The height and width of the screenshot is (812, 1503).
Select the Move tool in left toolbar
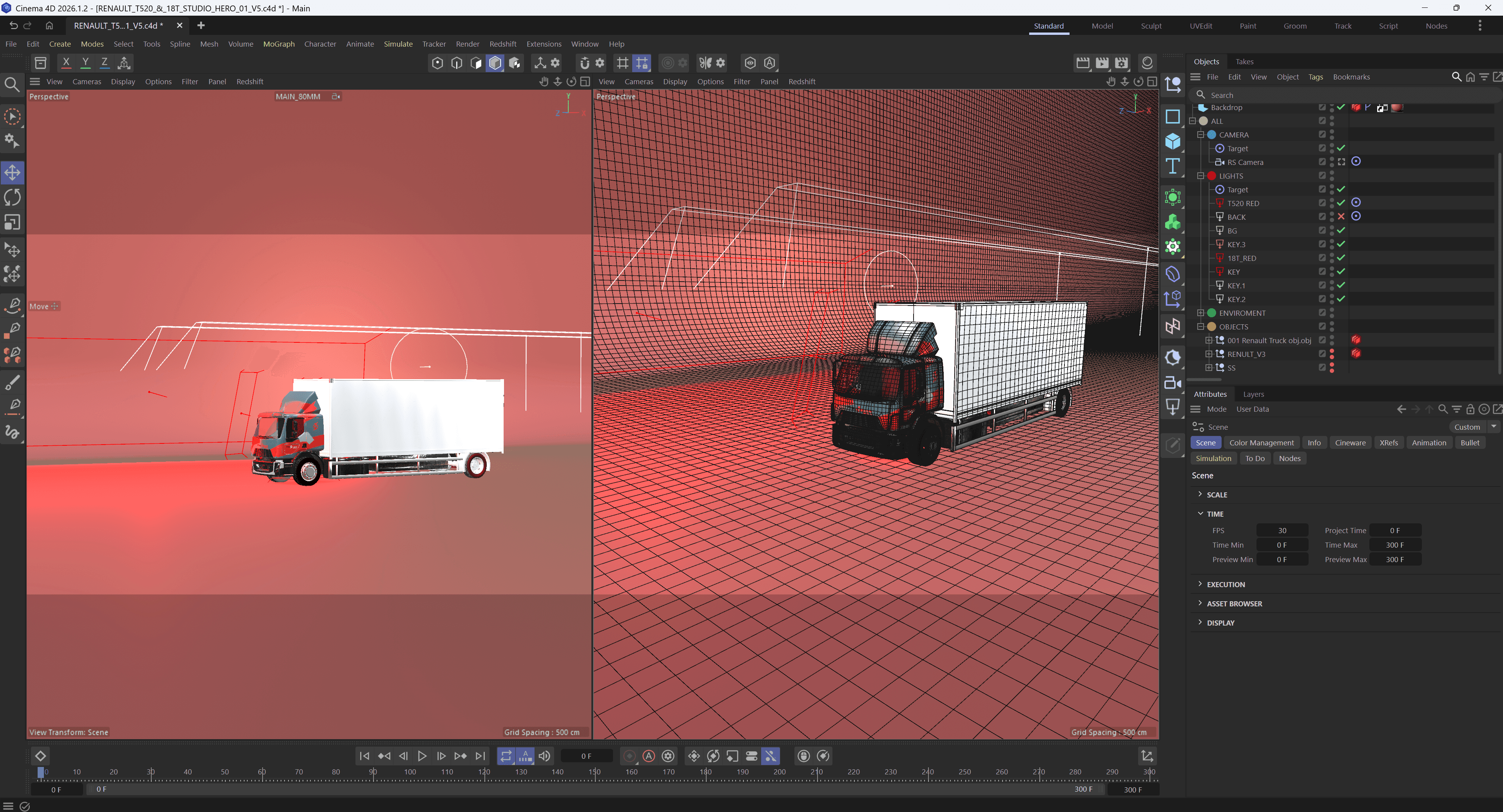tap(12, 172)
